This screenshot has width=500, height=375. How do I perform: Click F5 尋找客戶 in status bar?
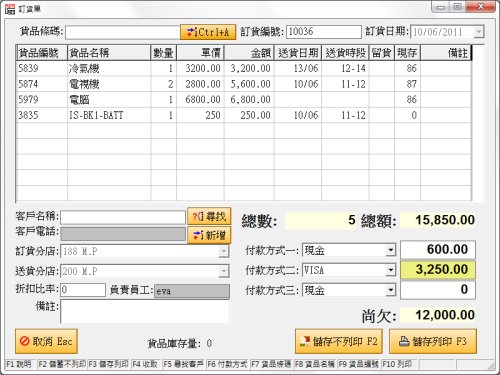coord(183,364)
